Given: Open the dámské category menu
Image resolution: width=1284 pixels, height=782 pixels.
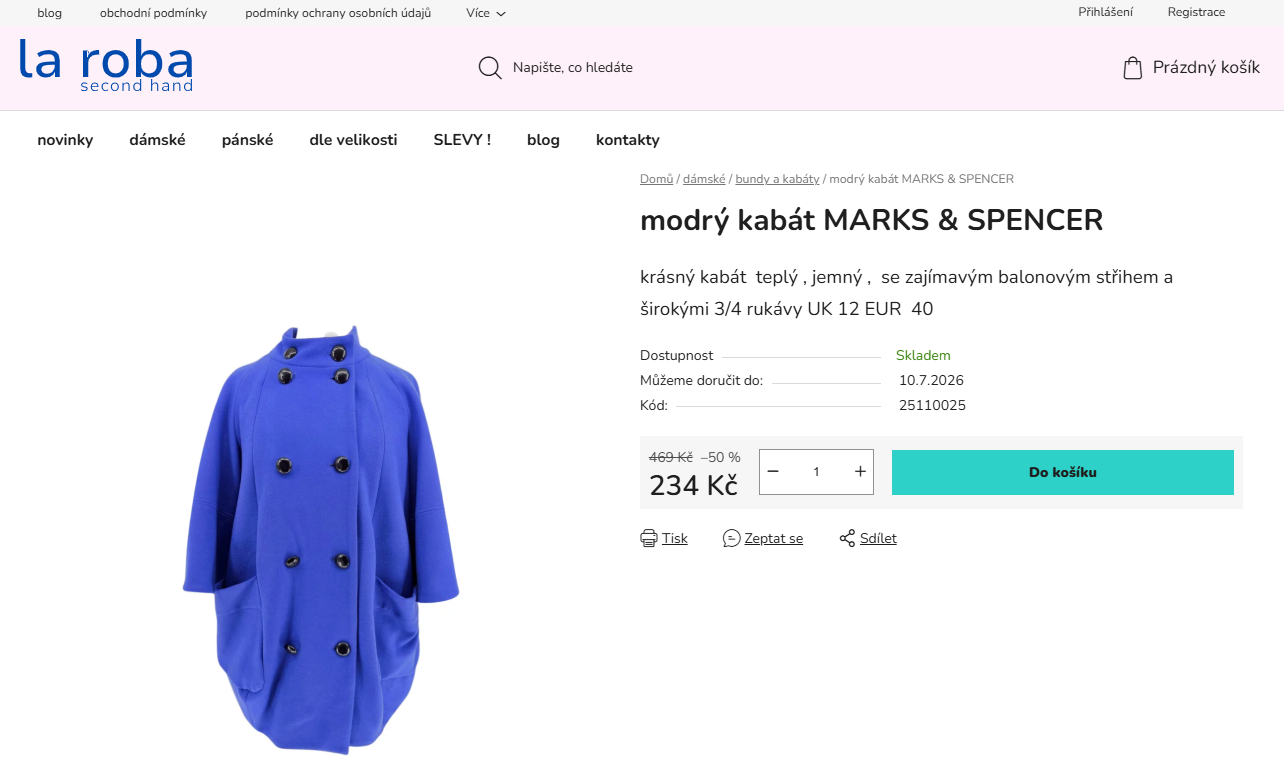Looking at the screenshot, I should point(157,140).
